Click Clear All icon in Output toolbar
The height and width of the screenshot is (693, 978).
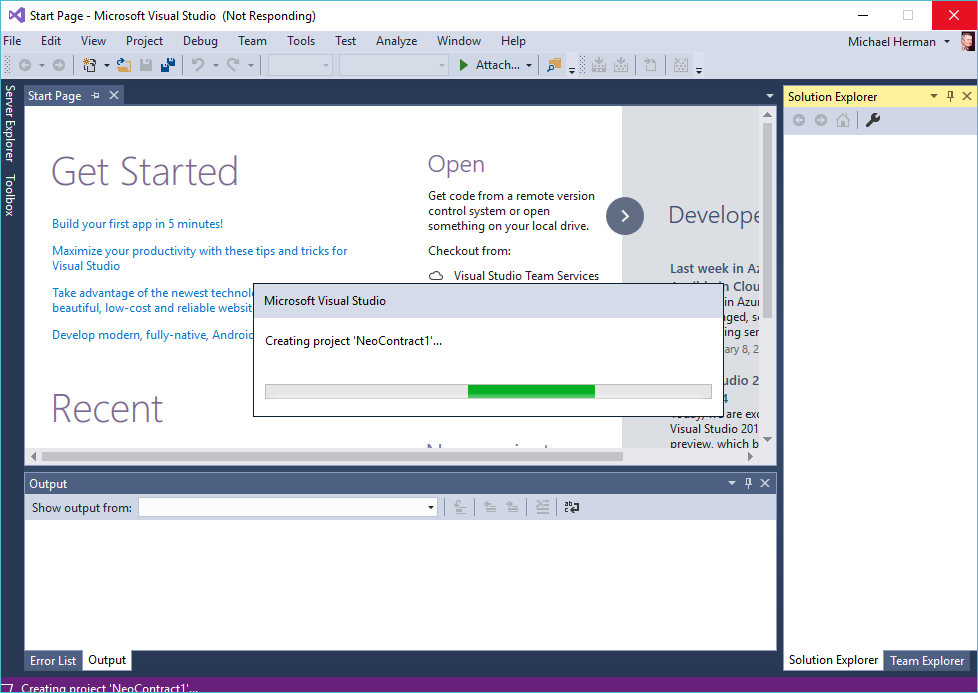point(543,507)
